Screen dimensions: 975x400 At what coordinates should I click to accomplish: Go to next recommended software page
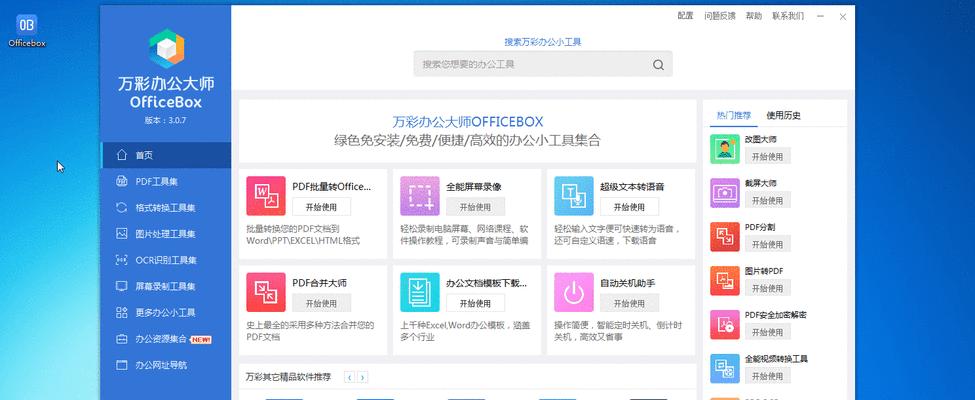pyautogui.click(x=363, y=378)
